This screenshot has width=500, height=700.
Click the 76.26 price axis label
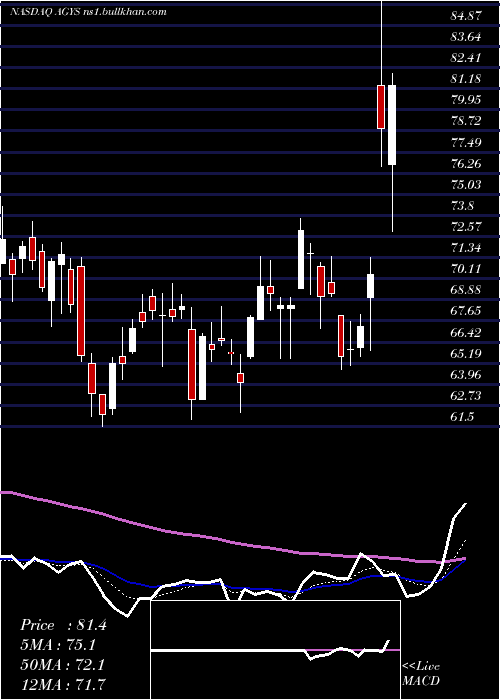tap(466, 163)
